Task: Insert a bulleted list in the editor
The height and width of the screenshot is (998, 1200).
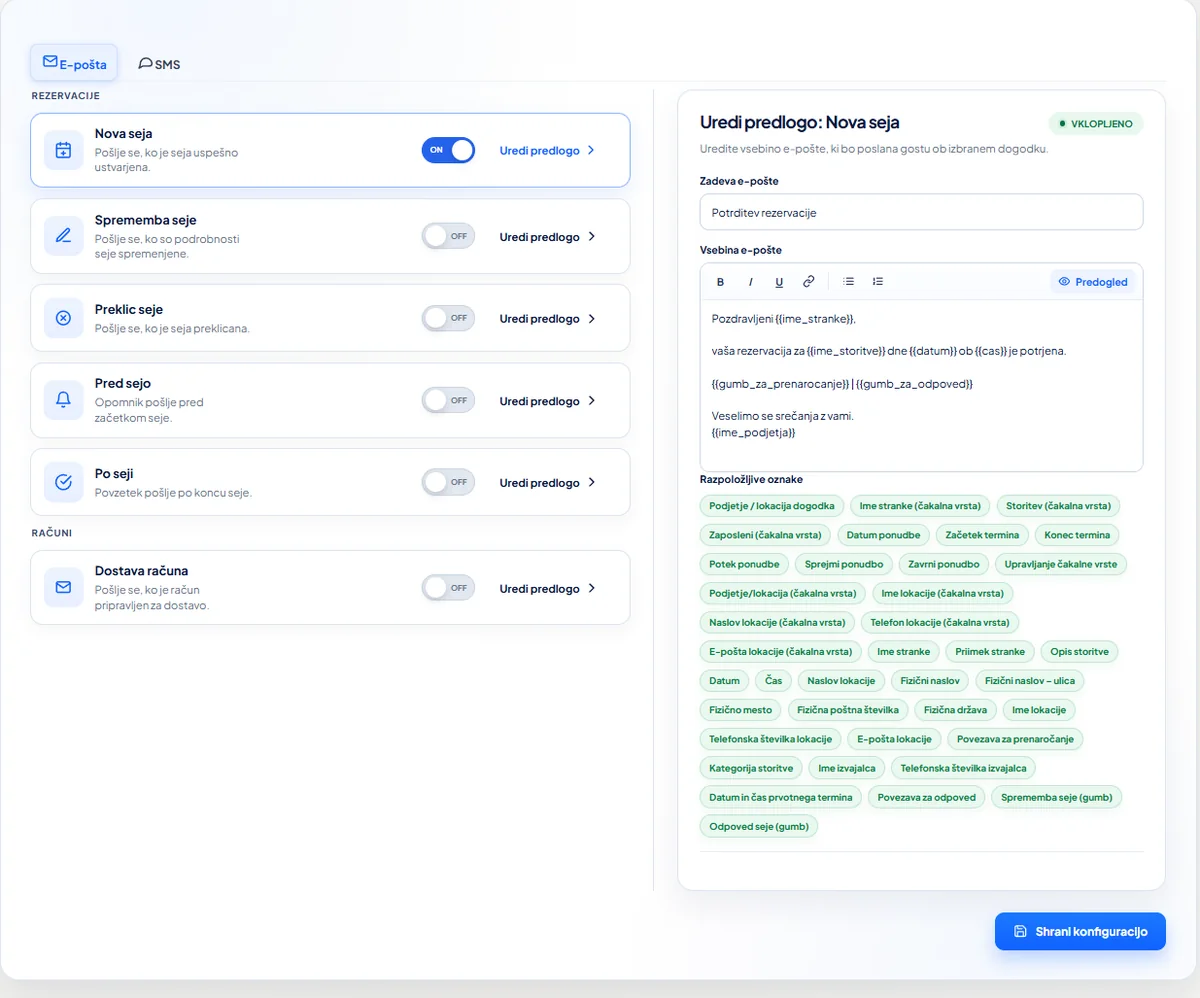Action: tap(848, 282)
